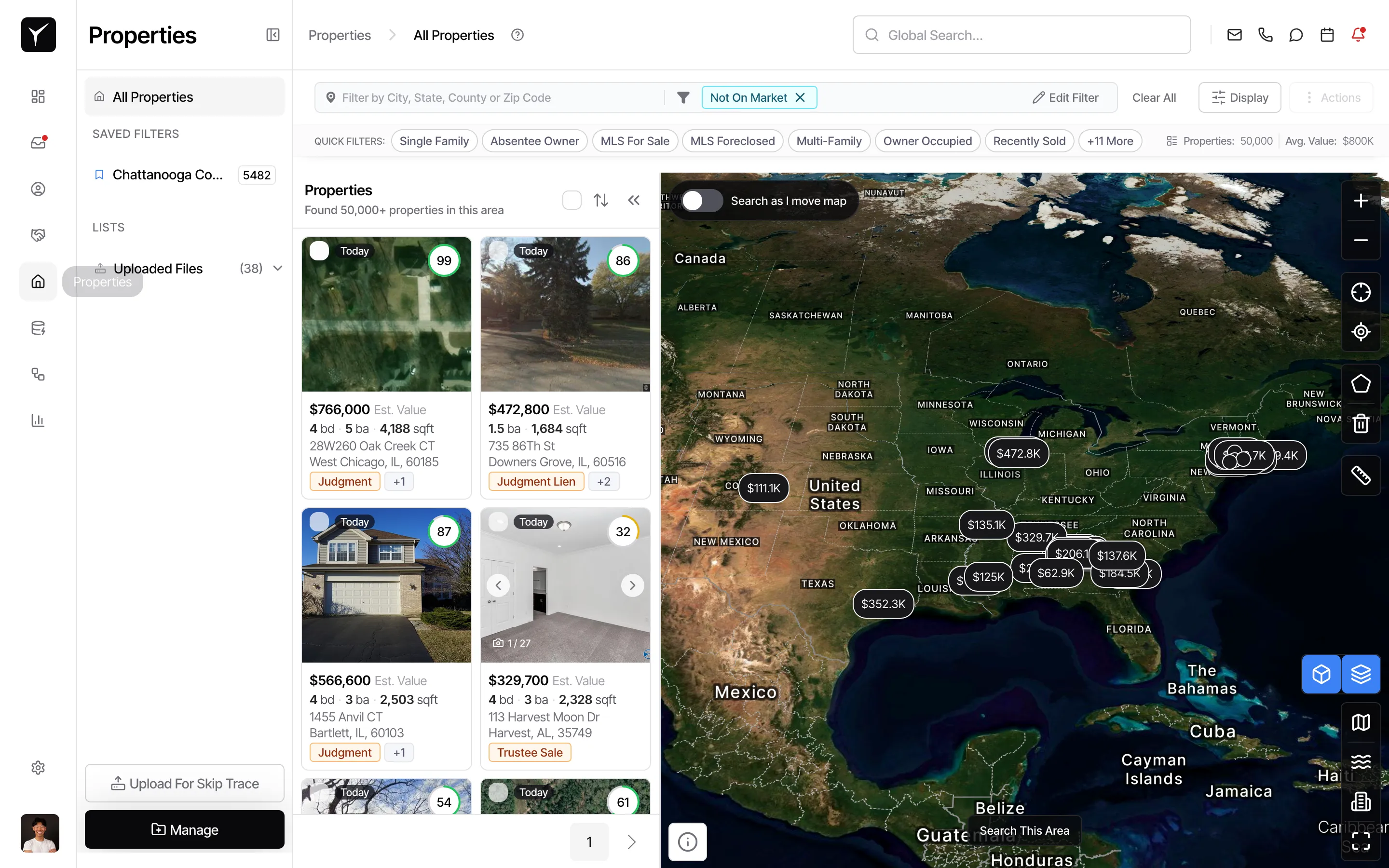Collapse the property list with double chevron
This screenshot has width=1389, height=868.
point(634,200)
